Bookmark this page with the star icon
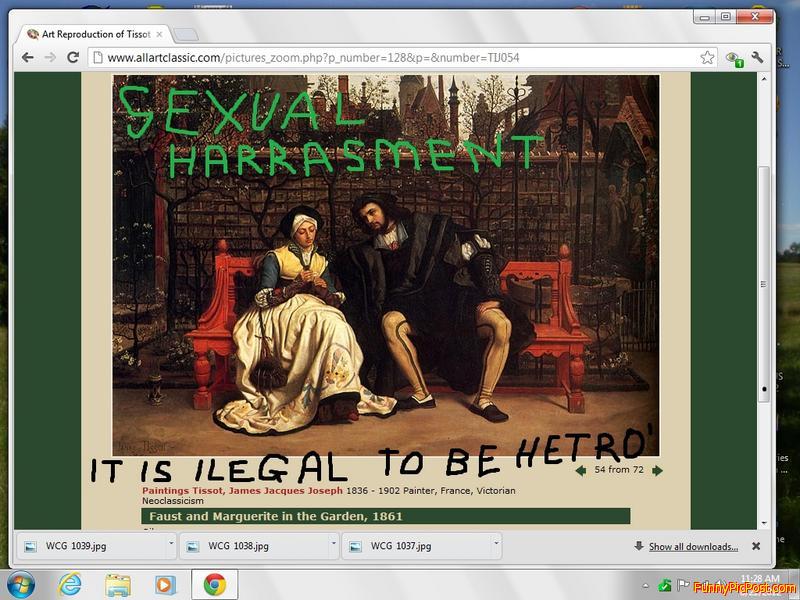800x600 pixels. 707,57
